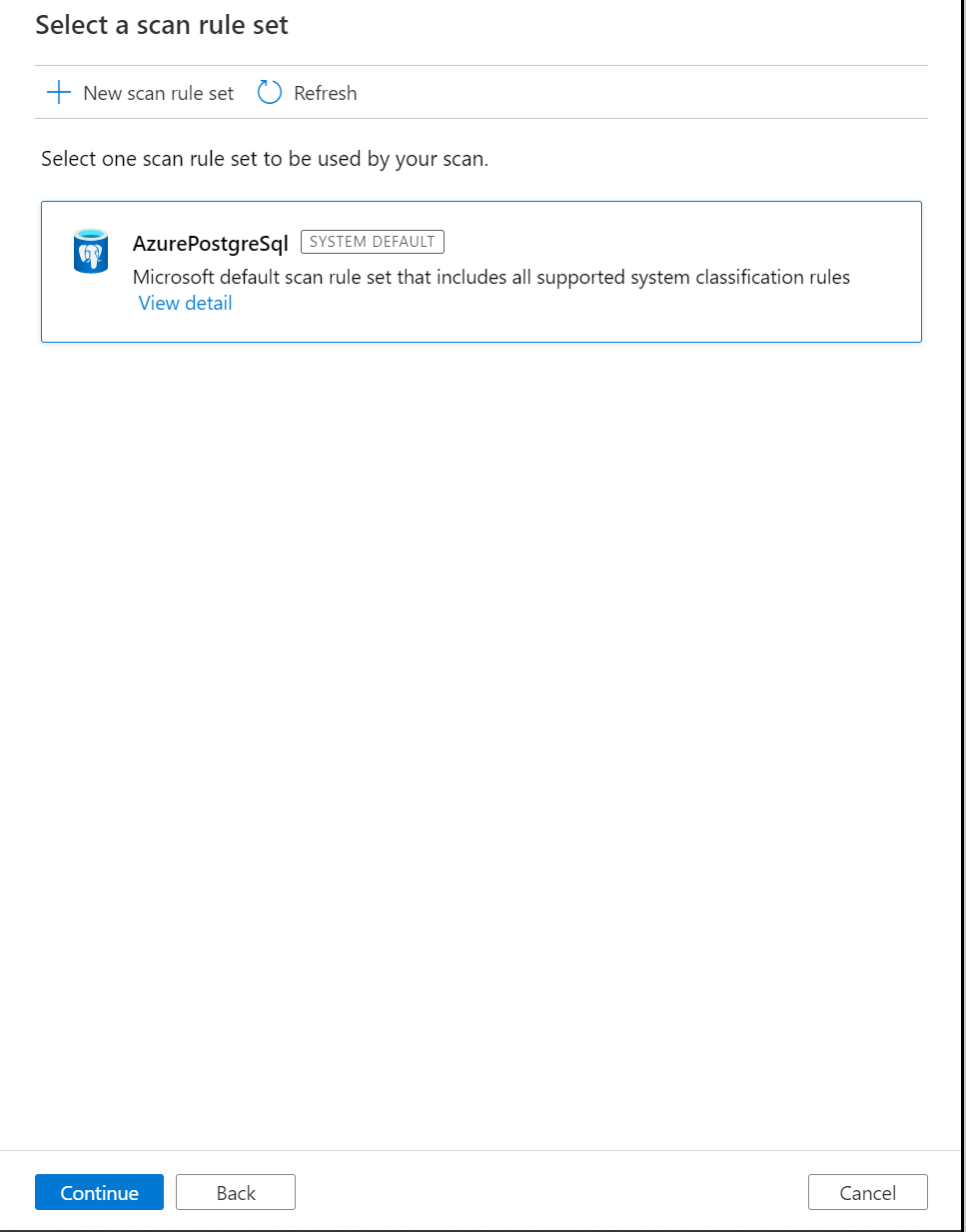Choose the SYSTEM DEFAULT rule set for your scan
Viewport: 966px width, 1232px height.
pos(482,271)
